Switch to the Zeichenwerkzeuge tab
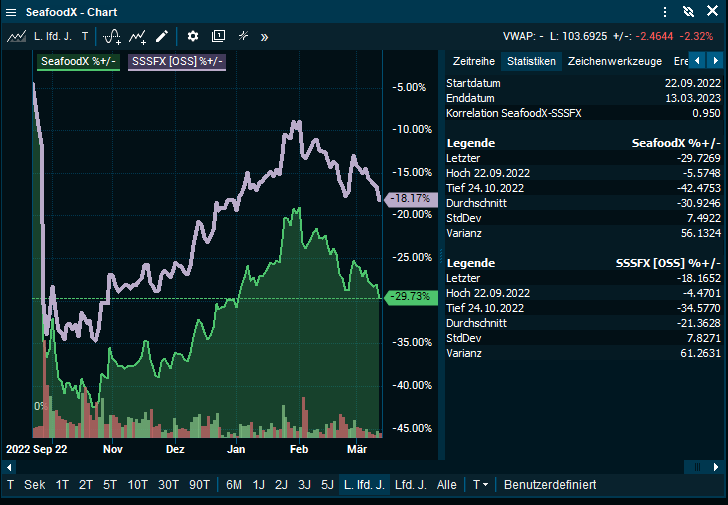This screenshot has width=728, height=505. coord(613,61)
